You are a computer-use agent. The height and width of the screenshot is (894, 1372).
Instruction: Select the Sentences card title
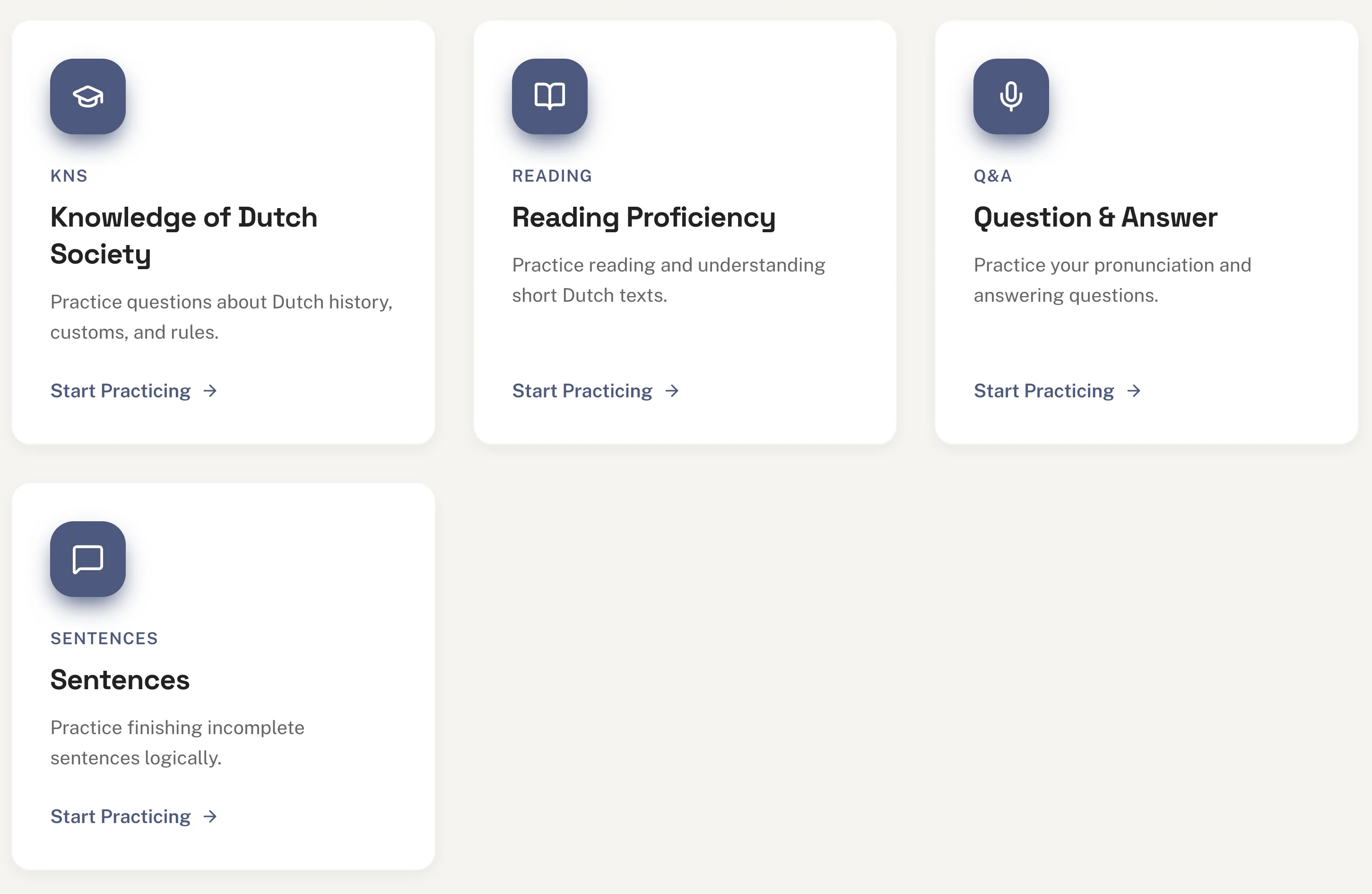click(x=120, y=680)
